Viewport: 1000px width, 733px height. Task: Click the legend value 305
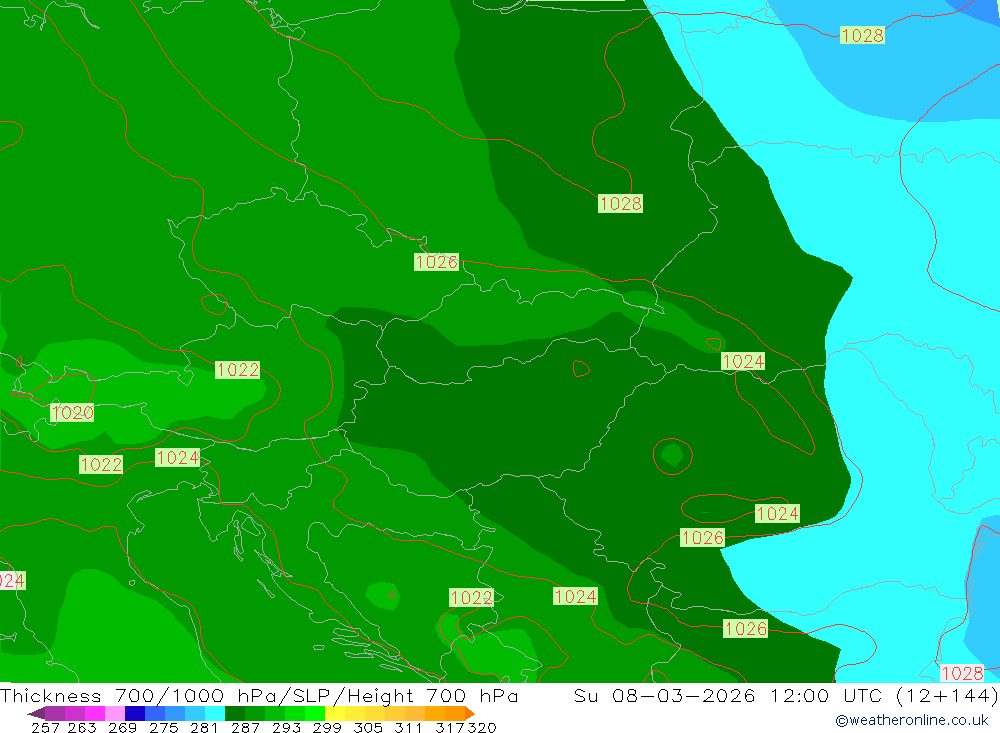(x=367, y=727)
